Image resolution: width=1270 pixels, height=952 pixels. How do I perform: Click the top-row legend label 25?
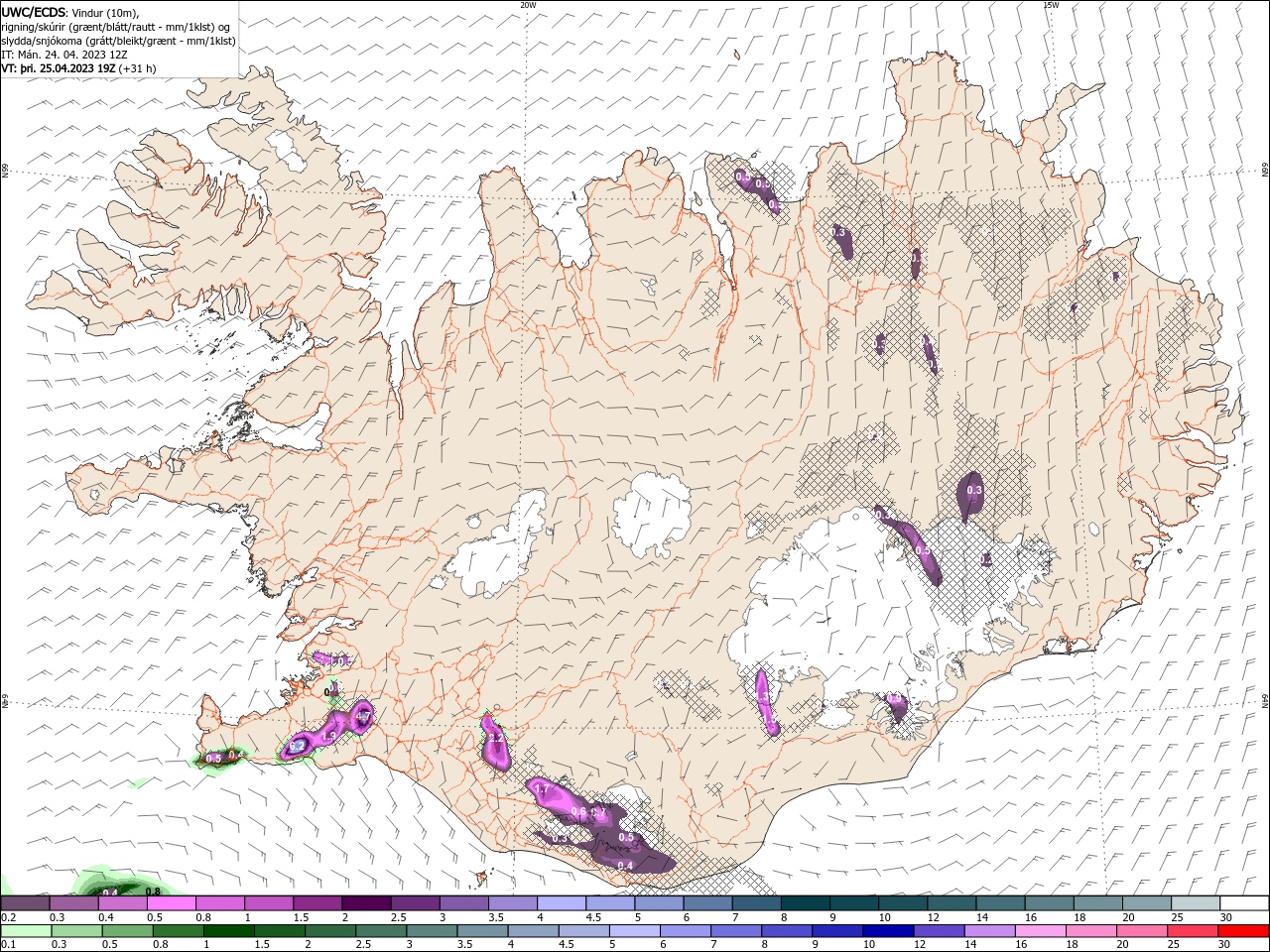[1178, 917]
